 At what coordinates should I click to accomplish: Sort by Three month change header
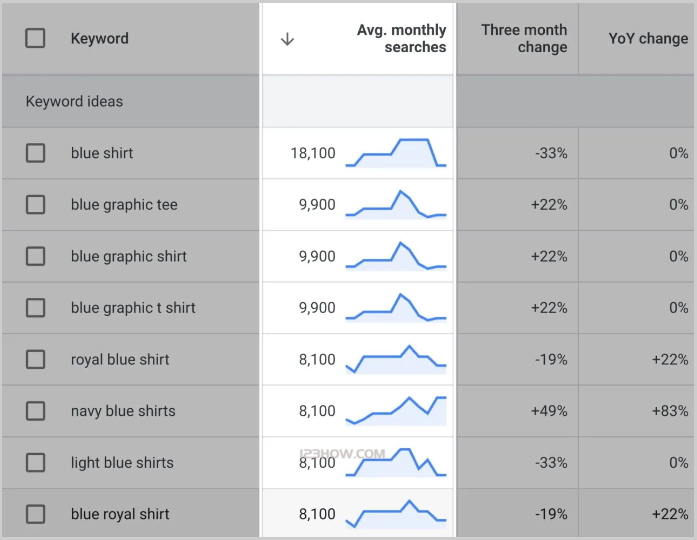pyautogui.click(x=523, y=39)
